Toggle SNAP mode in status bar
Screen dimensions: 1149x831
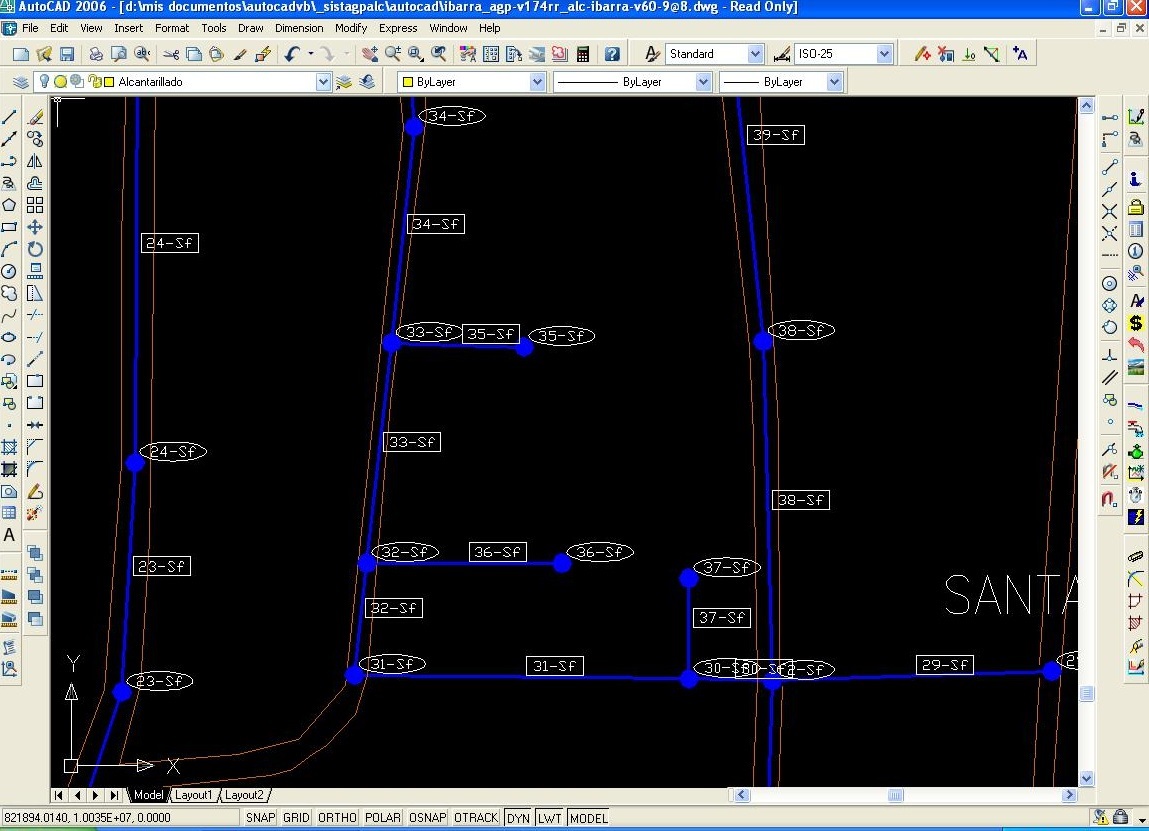coord(260,818)
